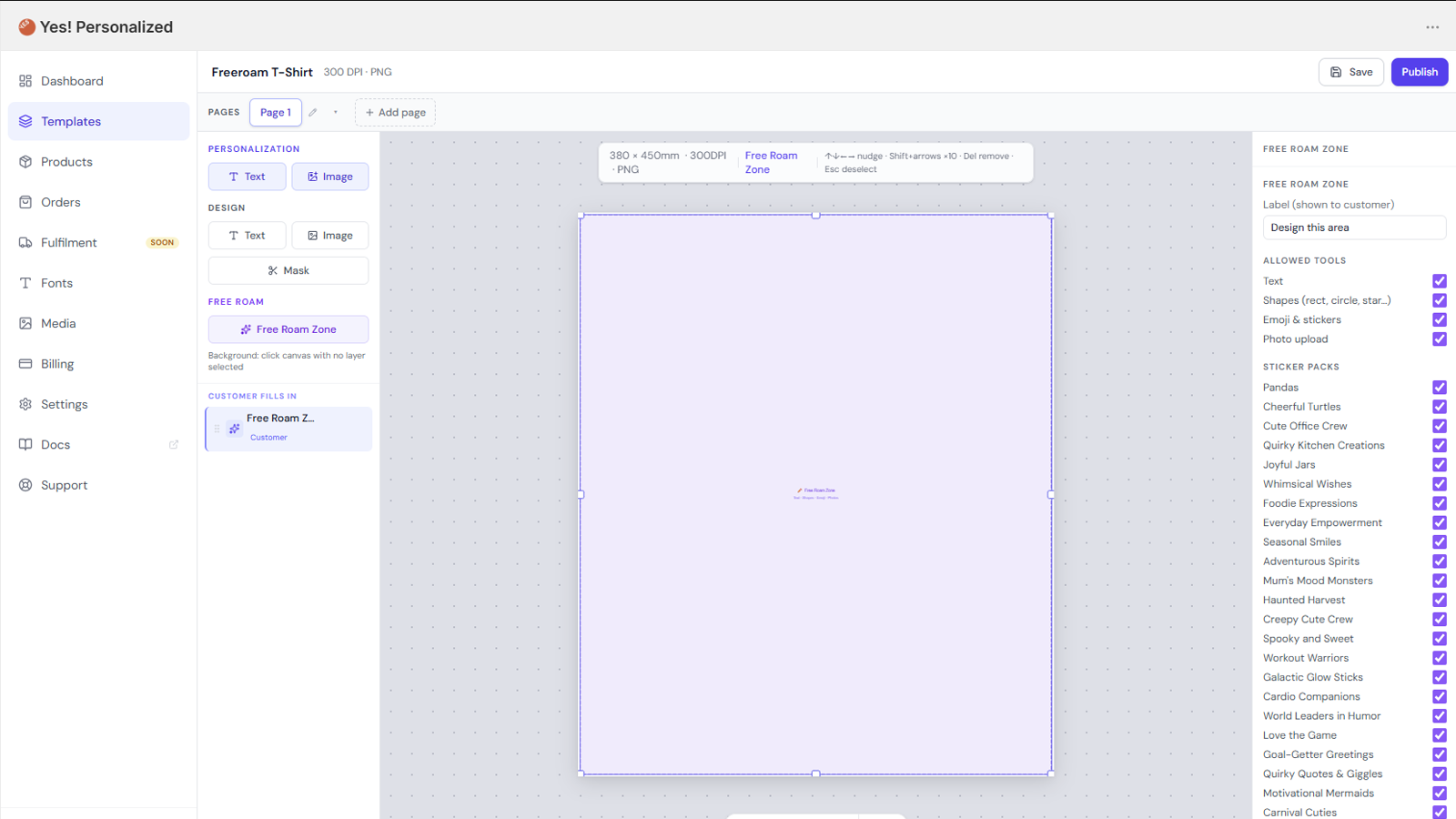
Task: Click the Dashboard grid icon
Action: (25, 81)
